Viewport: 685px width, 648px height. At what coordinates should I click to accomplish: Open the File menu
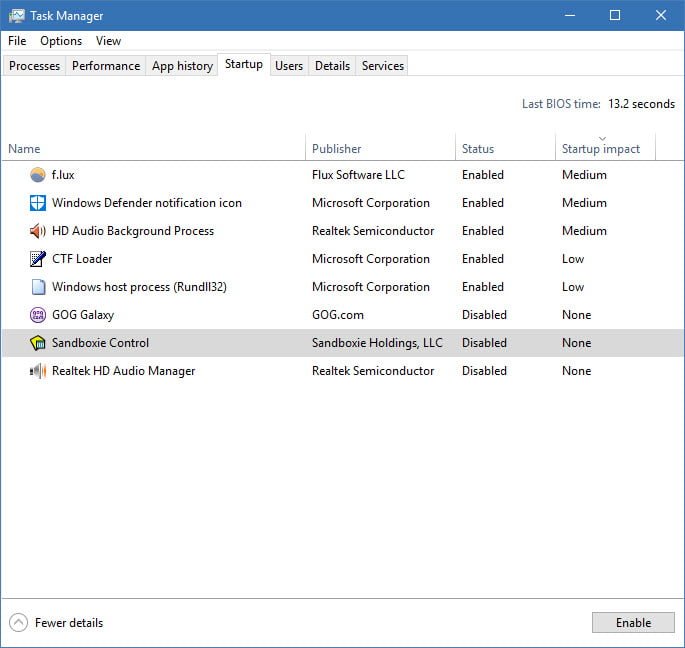(x=17, y=41)
